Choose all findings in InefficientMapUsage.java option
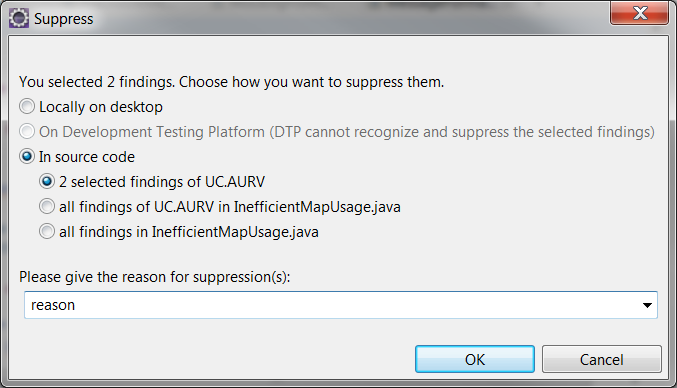677x388 pixels. coord(47,232)
